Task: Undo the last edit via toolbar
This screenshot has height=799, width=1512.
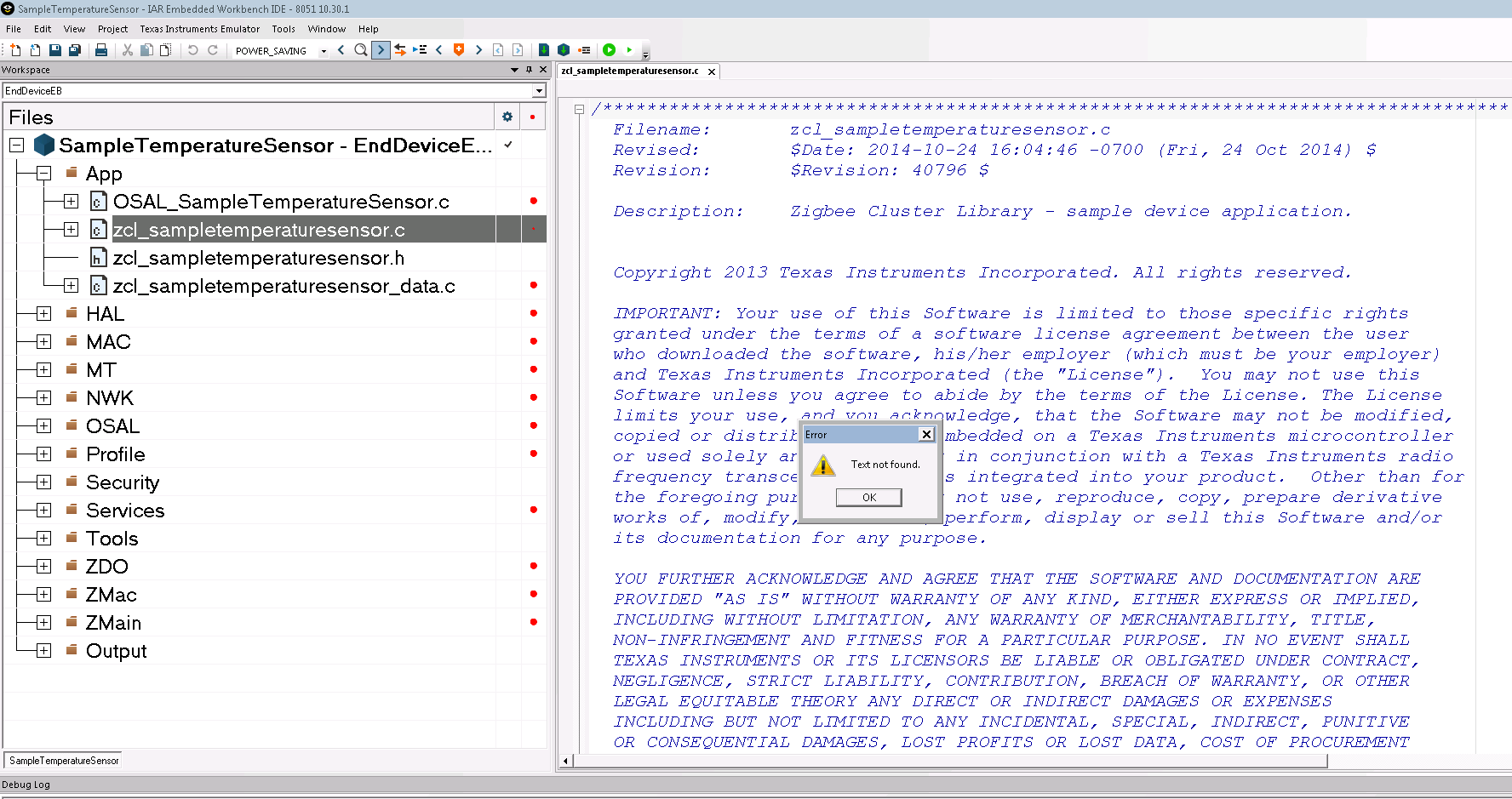Action: (193, 50)
